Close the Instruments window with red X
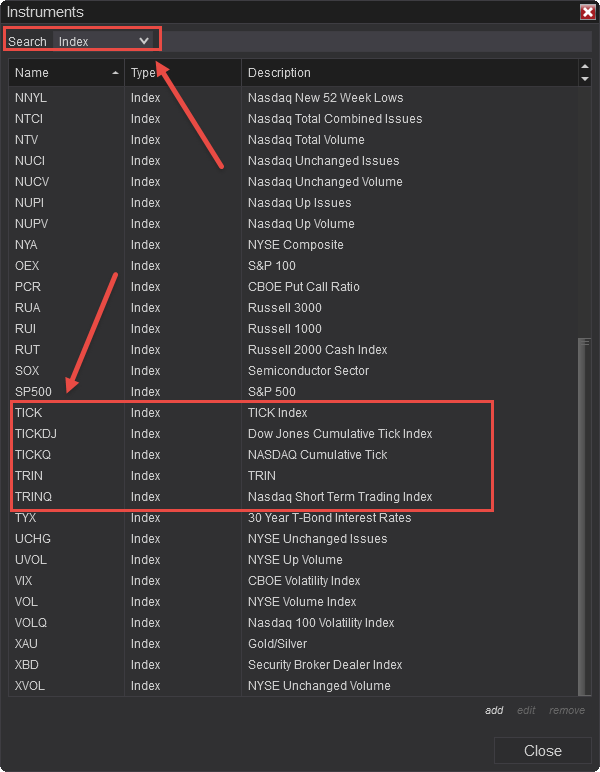600x772 pixels. (x=587, y=12)
